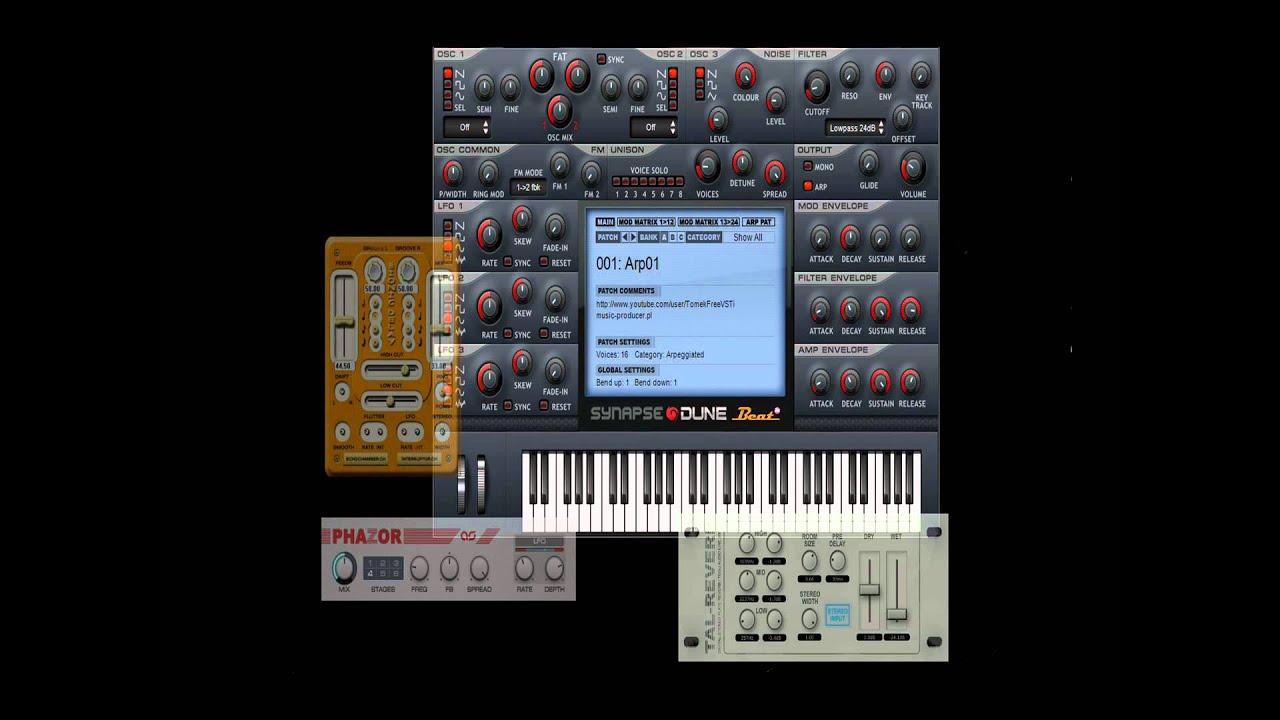Toggle the oscillator SYNC button
The image size is (1280, 720).
point(601,59)
